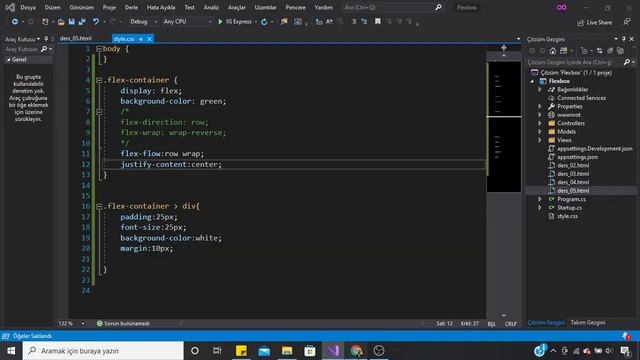
Task: Collapse the Flexbox project node
Action: 532,81
